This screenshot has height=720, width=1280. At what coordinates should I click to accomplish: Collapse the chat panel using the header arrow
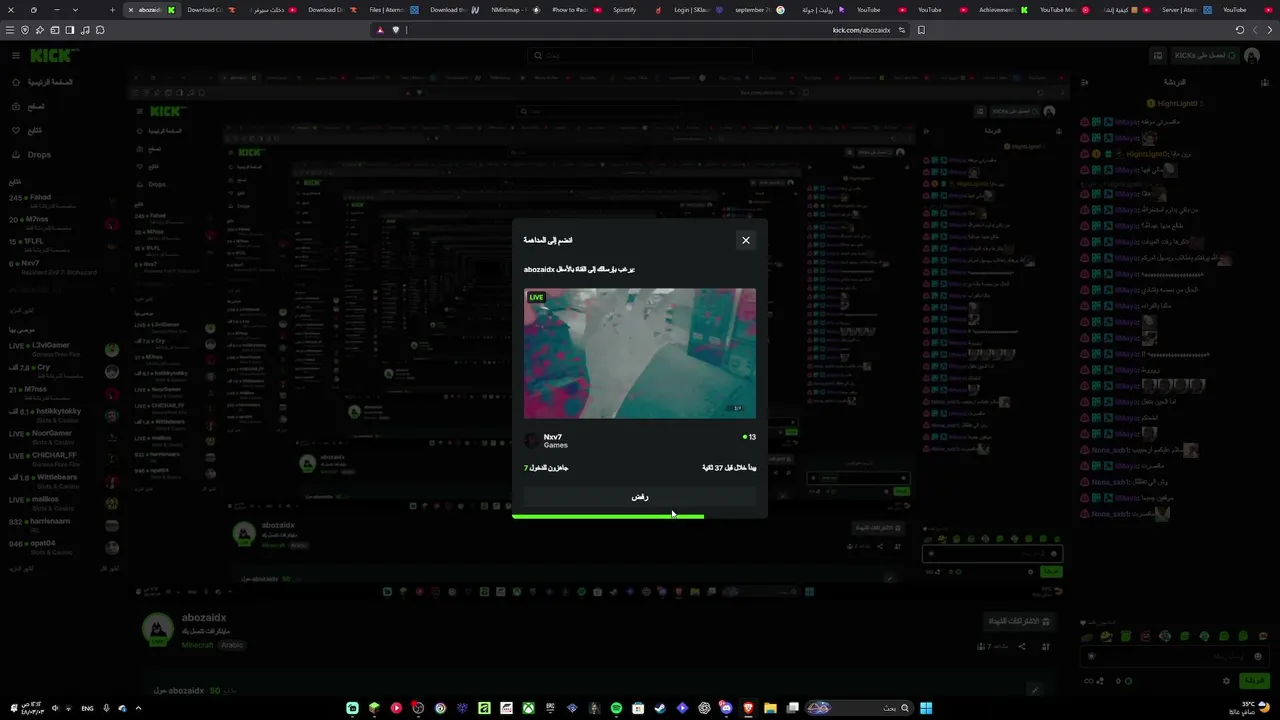1085,82
